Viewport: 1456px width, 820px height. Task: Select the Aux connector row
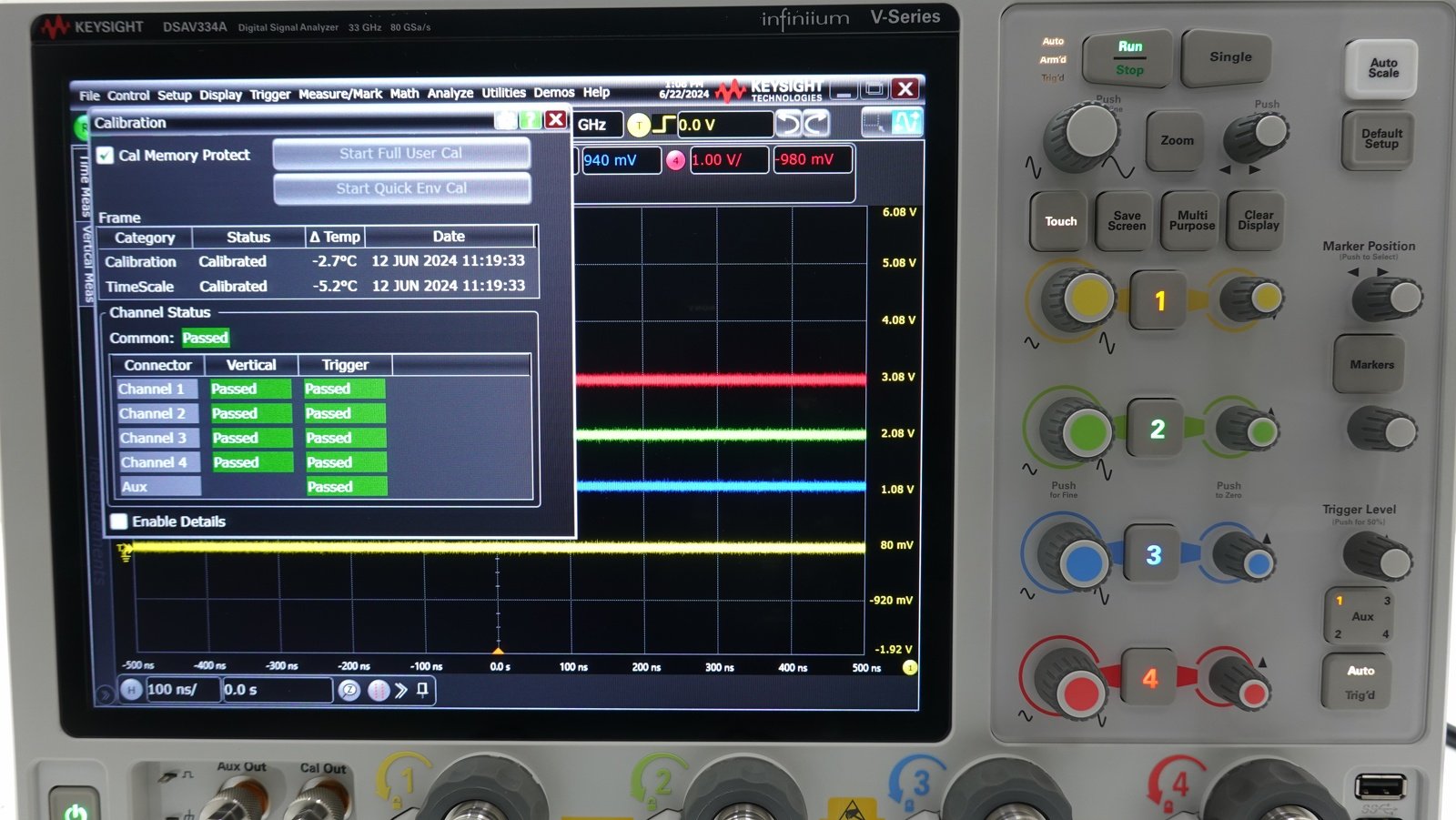click(159, 487)
